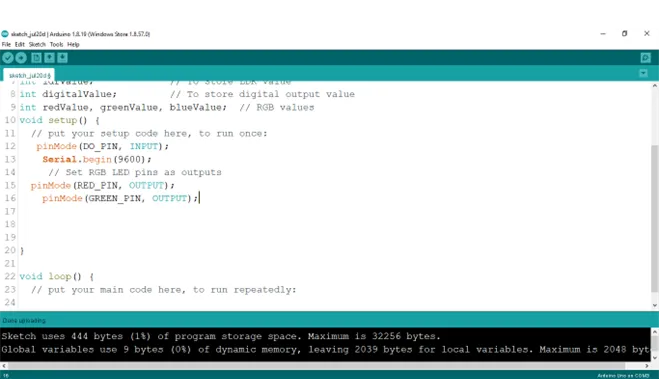Click the editor scroll down arrow
This screenshot has width=659, height=379.
(x=654, y=305)
